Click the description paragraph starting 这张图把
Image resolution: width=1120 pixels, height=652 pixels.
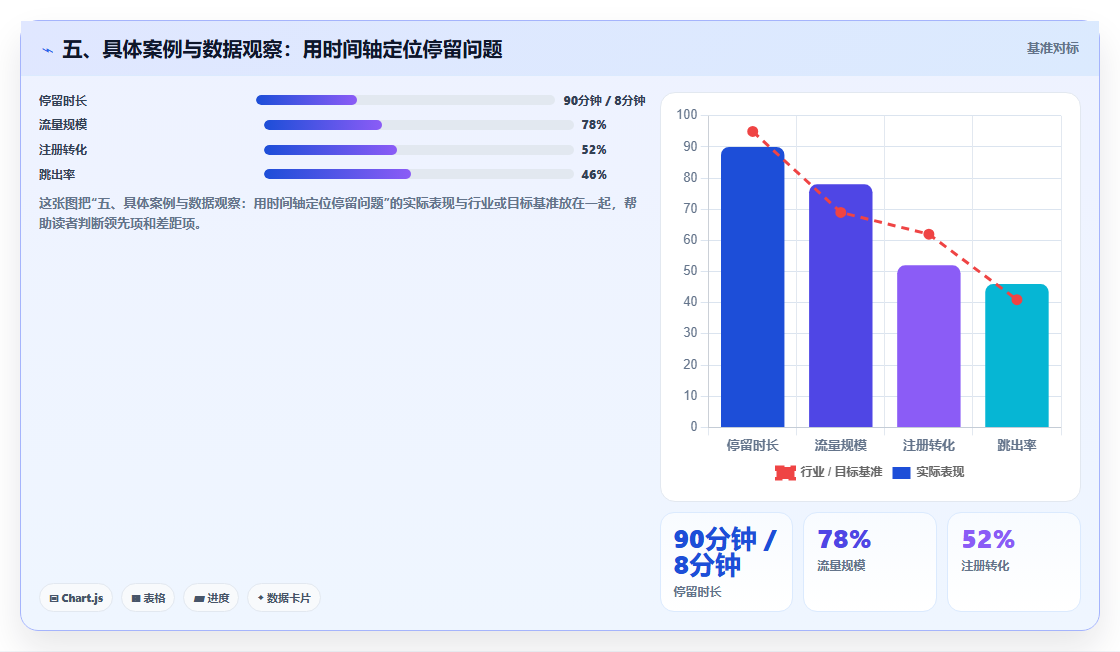point(338,214)
